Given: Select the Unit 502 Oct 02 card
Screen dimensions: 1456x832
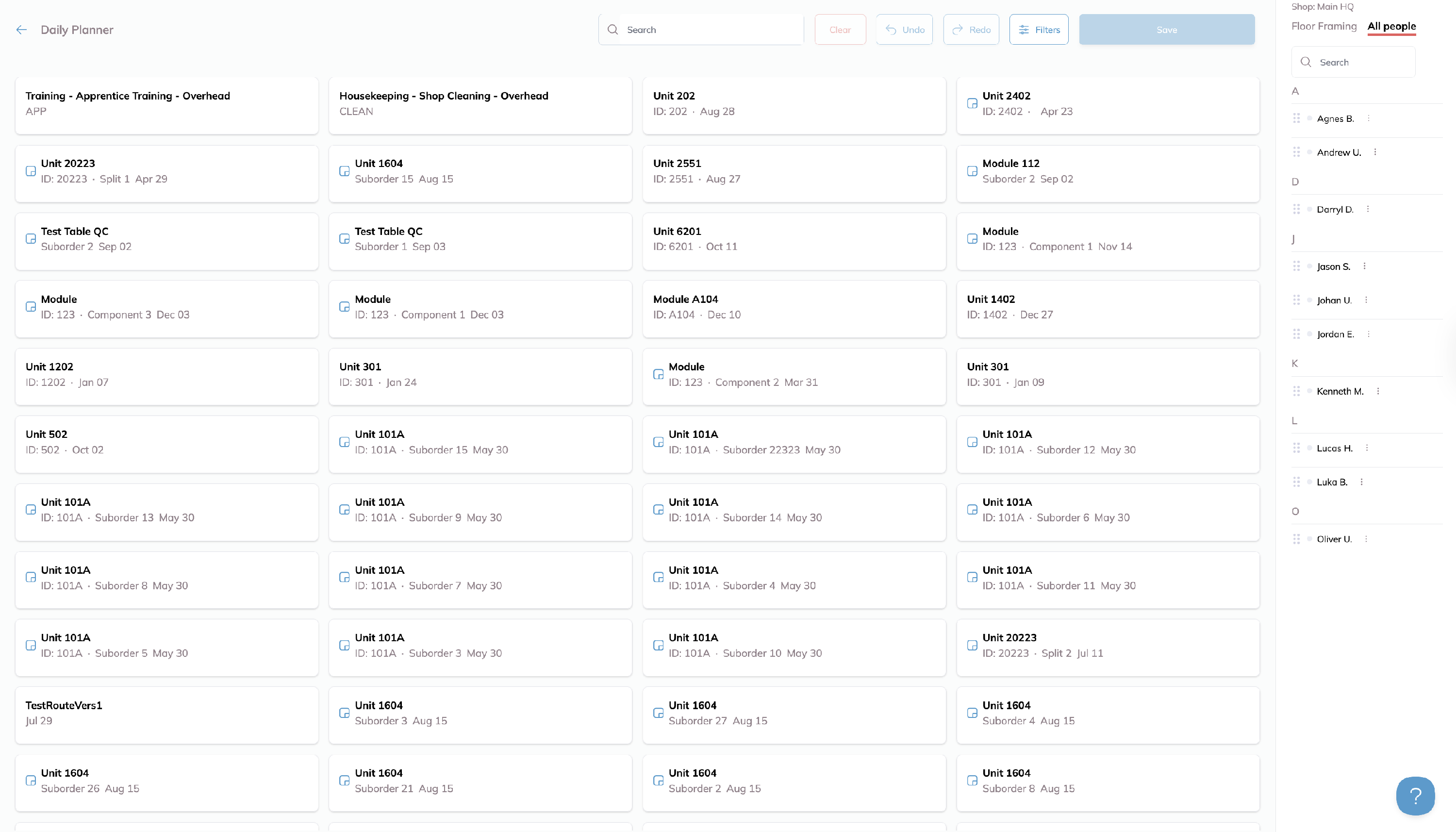Looking at the screenshot, I should click(166, 444).
